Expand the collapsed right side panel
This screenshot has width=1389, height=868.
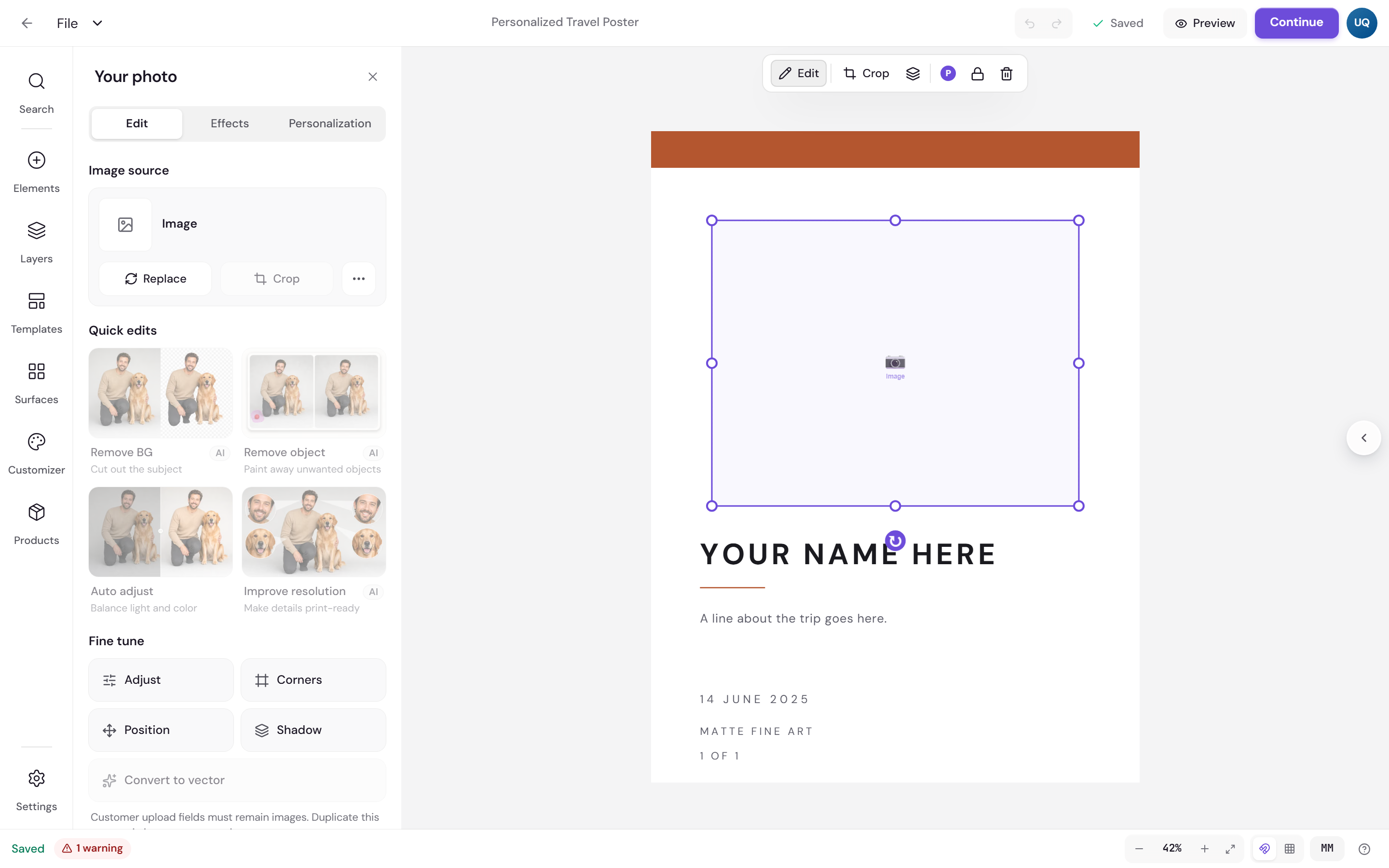(1364, 438)
